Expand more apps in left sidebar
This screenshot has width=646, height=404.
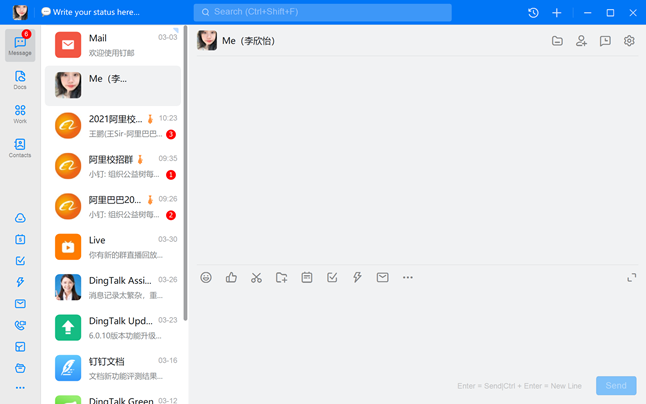20,388
